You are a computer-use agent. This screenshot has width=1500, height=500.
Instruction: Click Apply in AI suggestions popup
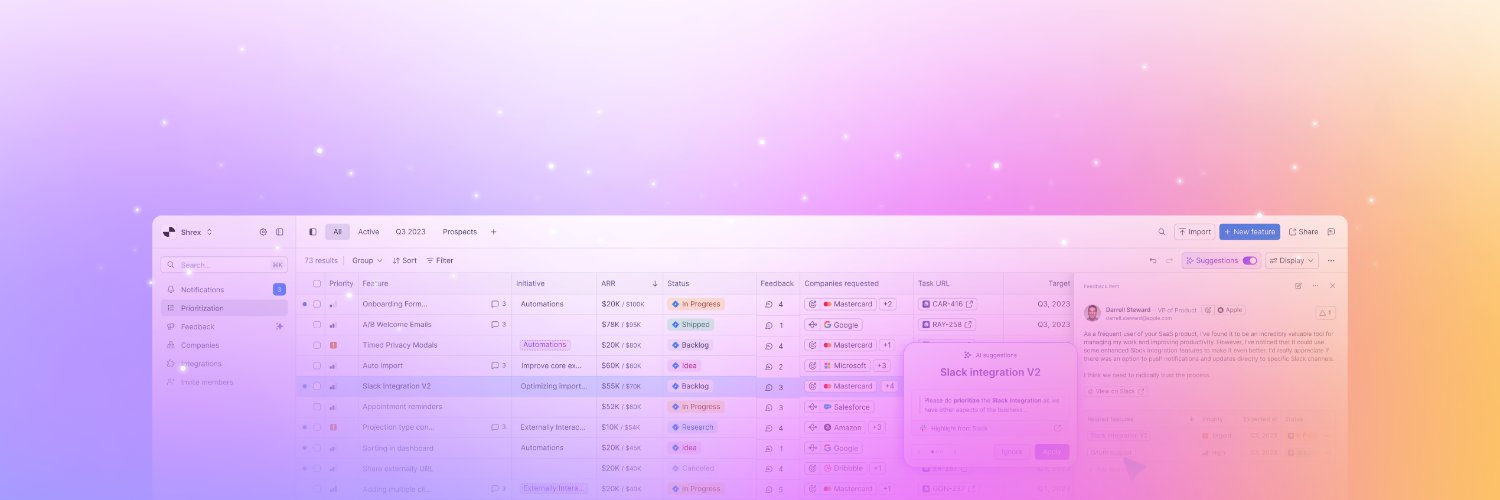1052,452
